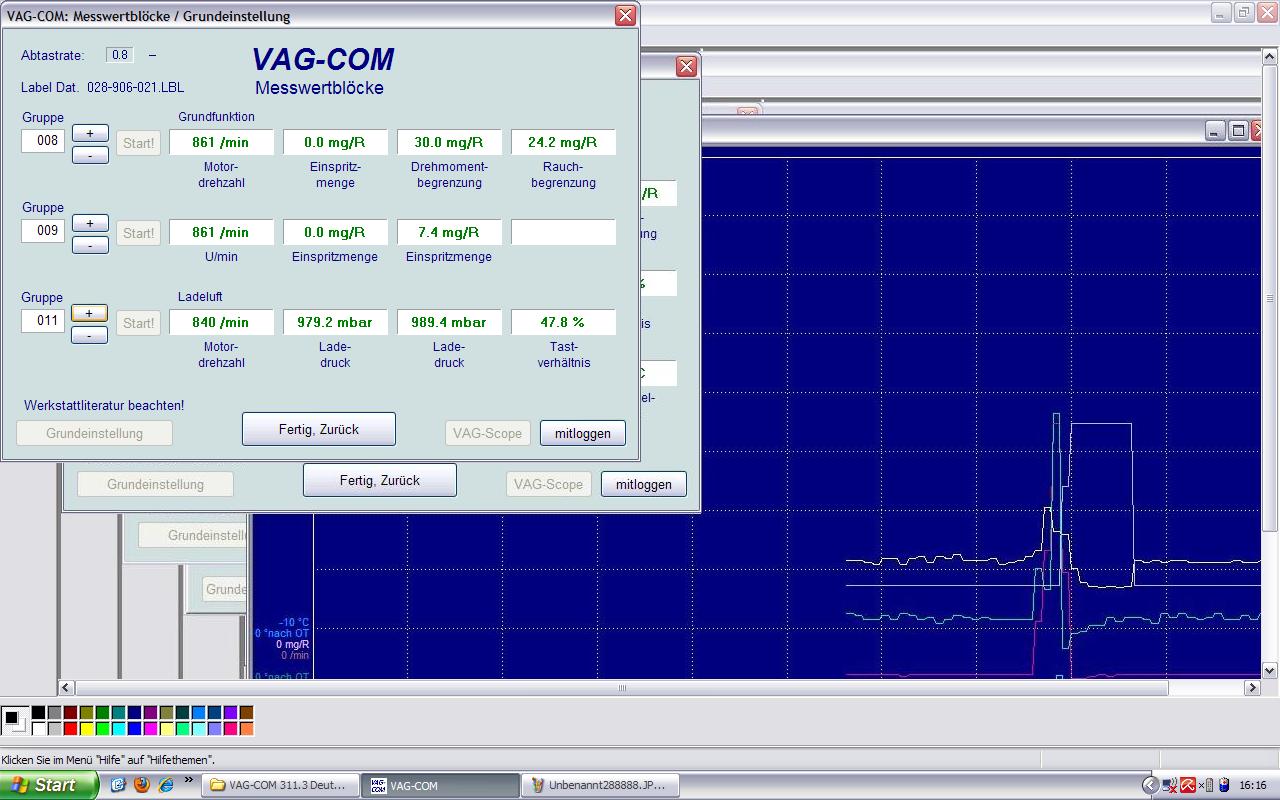Click horizontal scrollbar right arrow

1252,688
